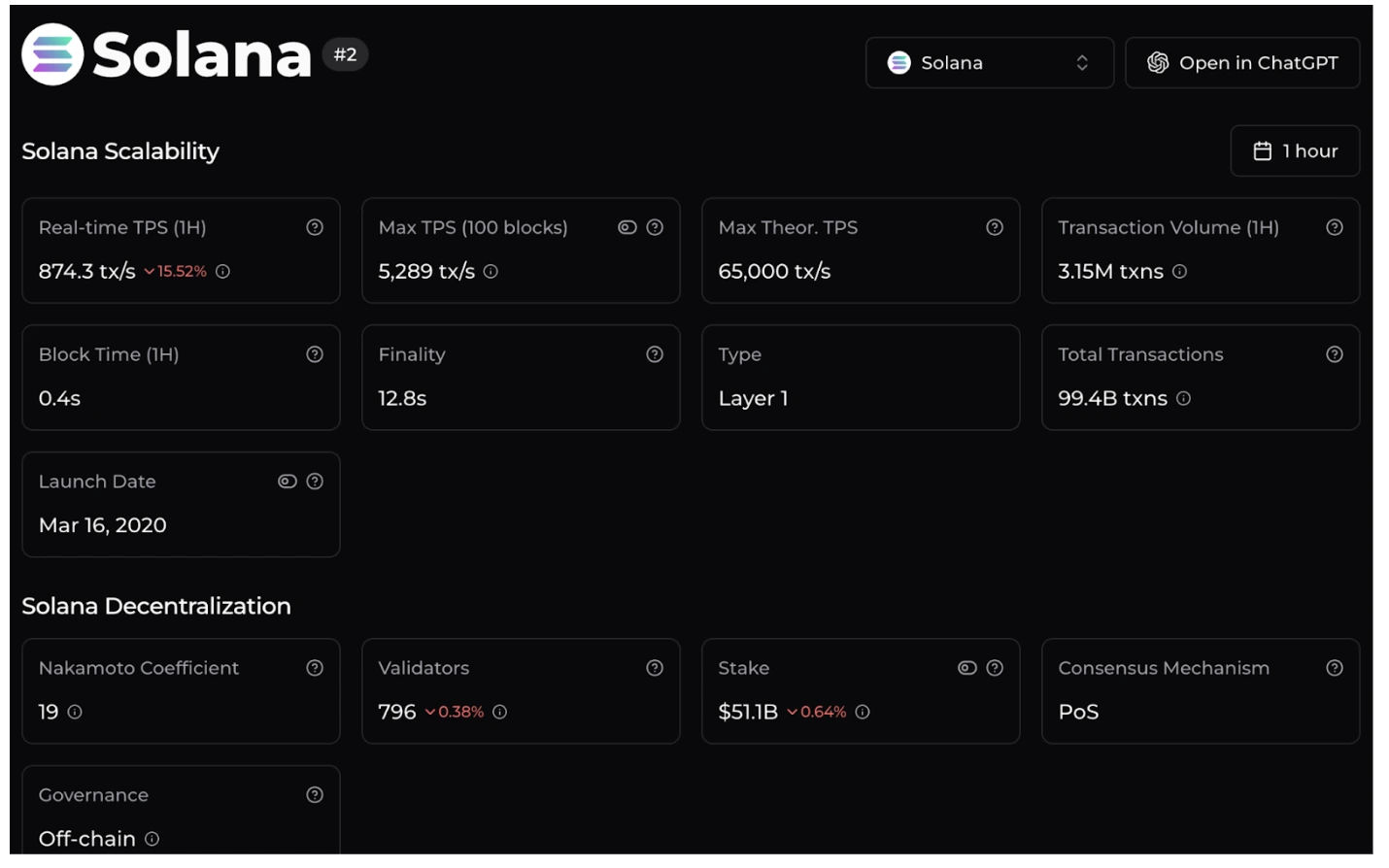
Task: Click the Solana logo icon in header
Action: click(52, 54)
